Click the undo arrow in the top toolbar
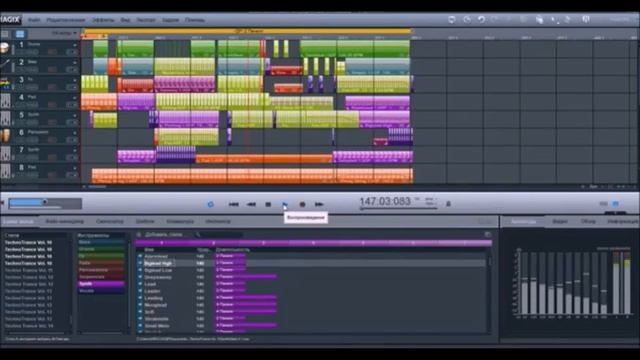640x360 pixels. coord(482,19)
